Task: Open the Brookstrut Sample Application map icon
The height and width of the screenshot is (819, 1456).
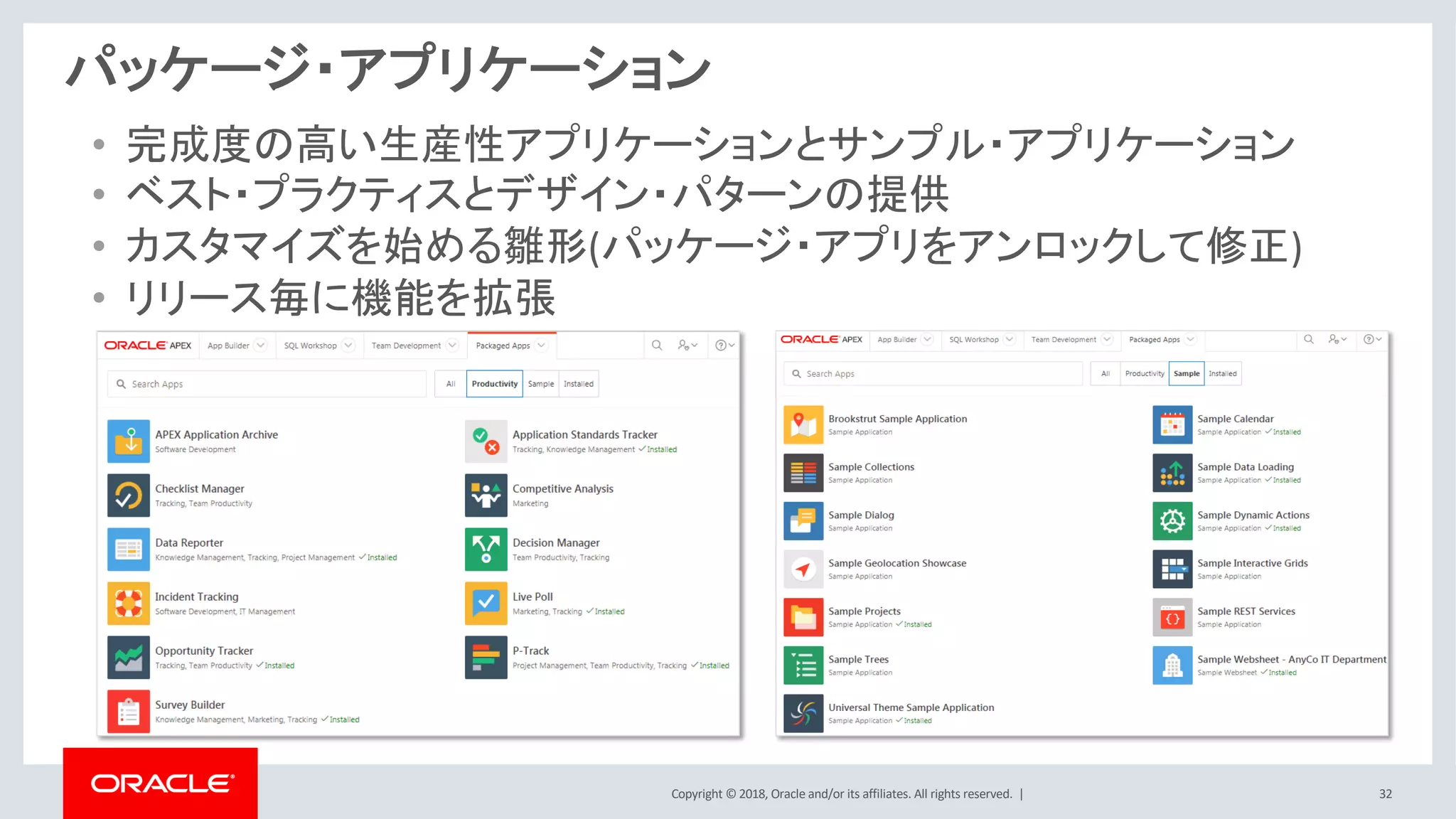Action: [x=803, y=424]
